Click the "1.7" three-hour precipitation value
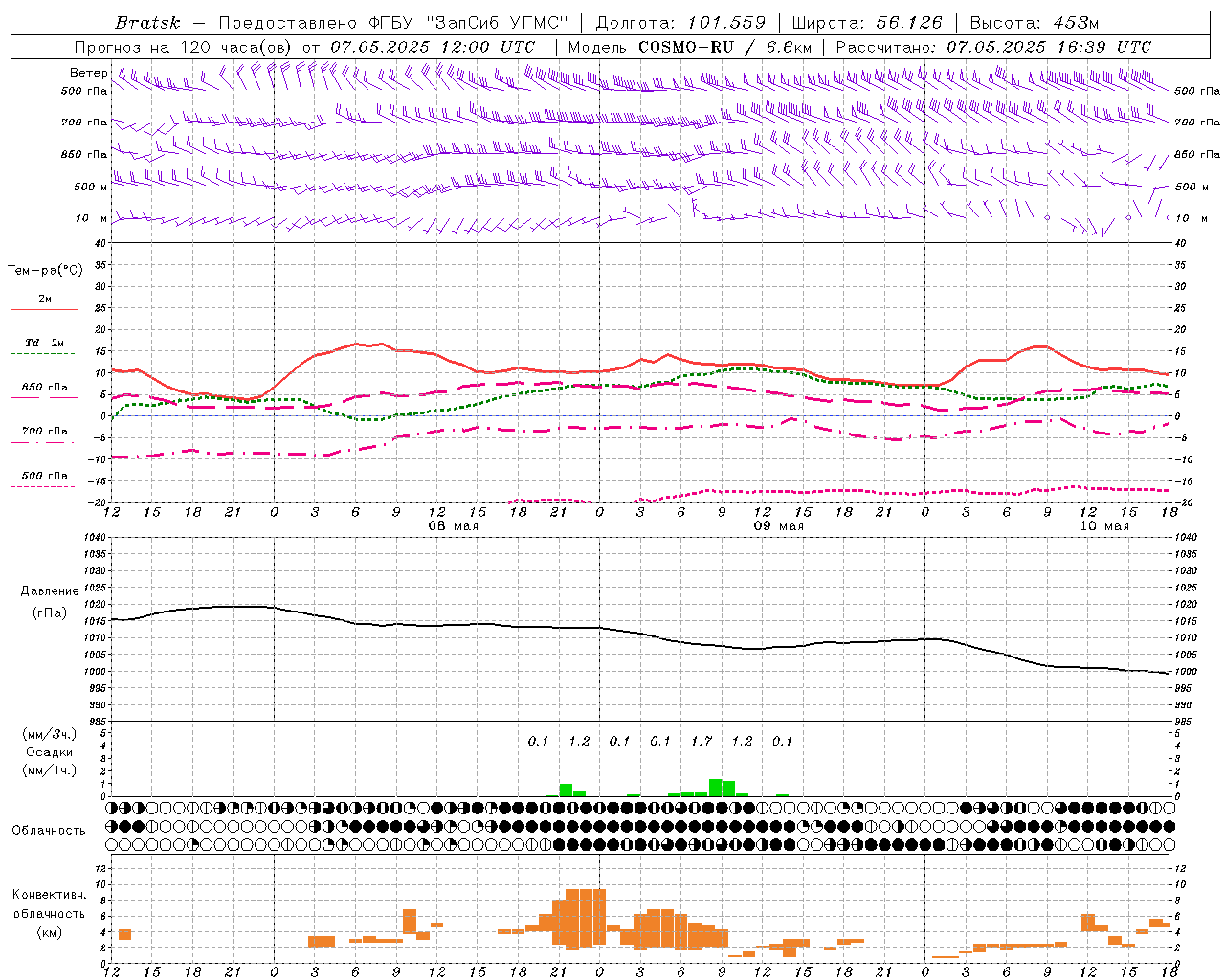 coord(702,741)
